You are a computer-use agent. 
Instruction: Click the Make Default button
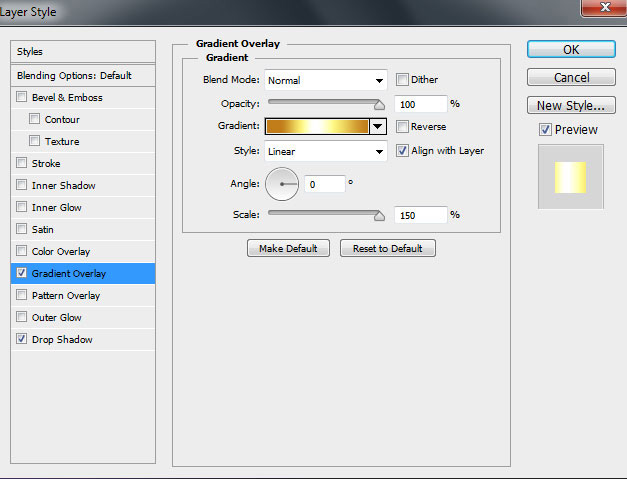coord(288,248)
